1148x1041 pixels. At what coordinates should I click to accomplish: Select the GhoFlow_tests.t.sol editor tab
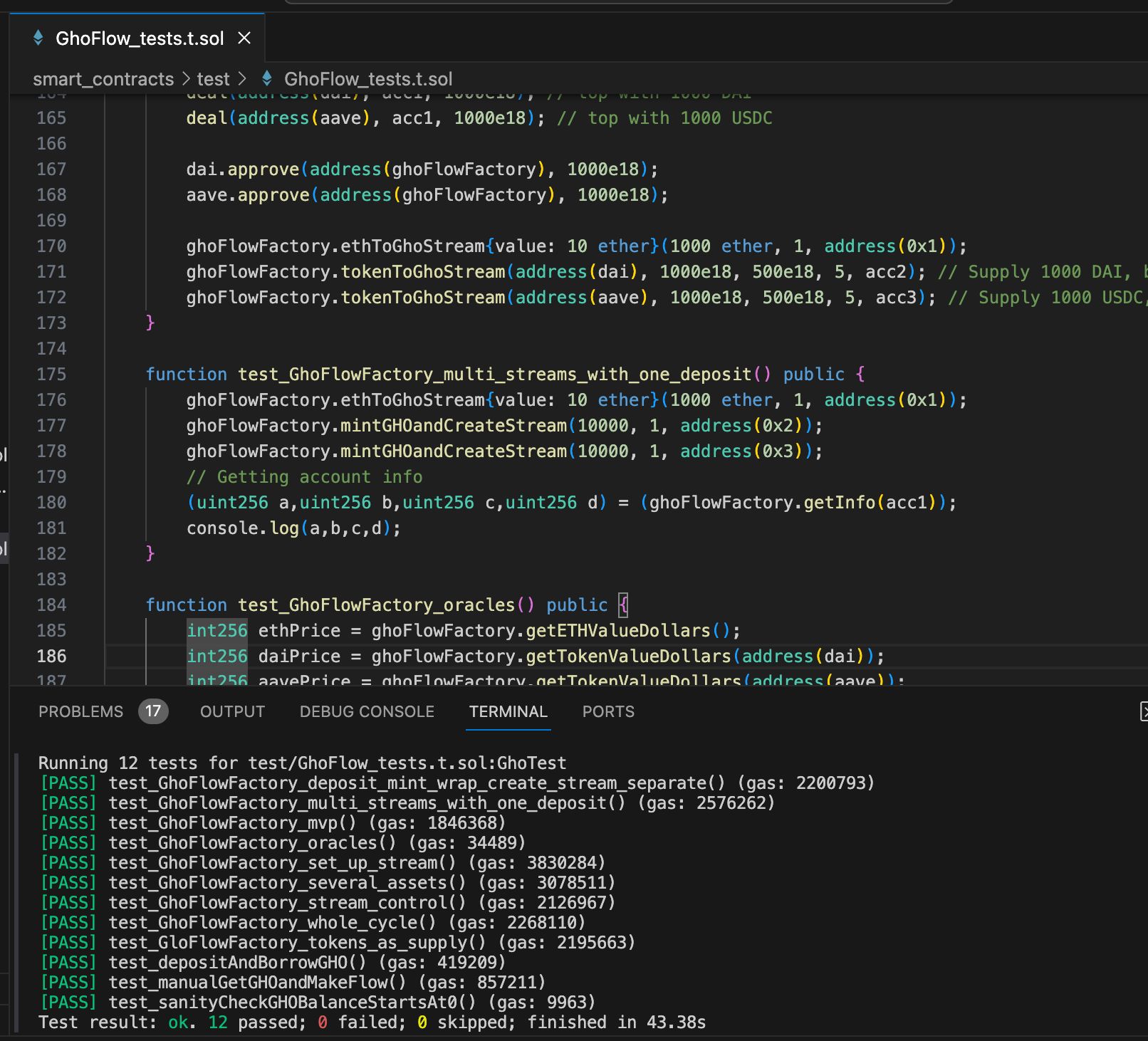137,38
